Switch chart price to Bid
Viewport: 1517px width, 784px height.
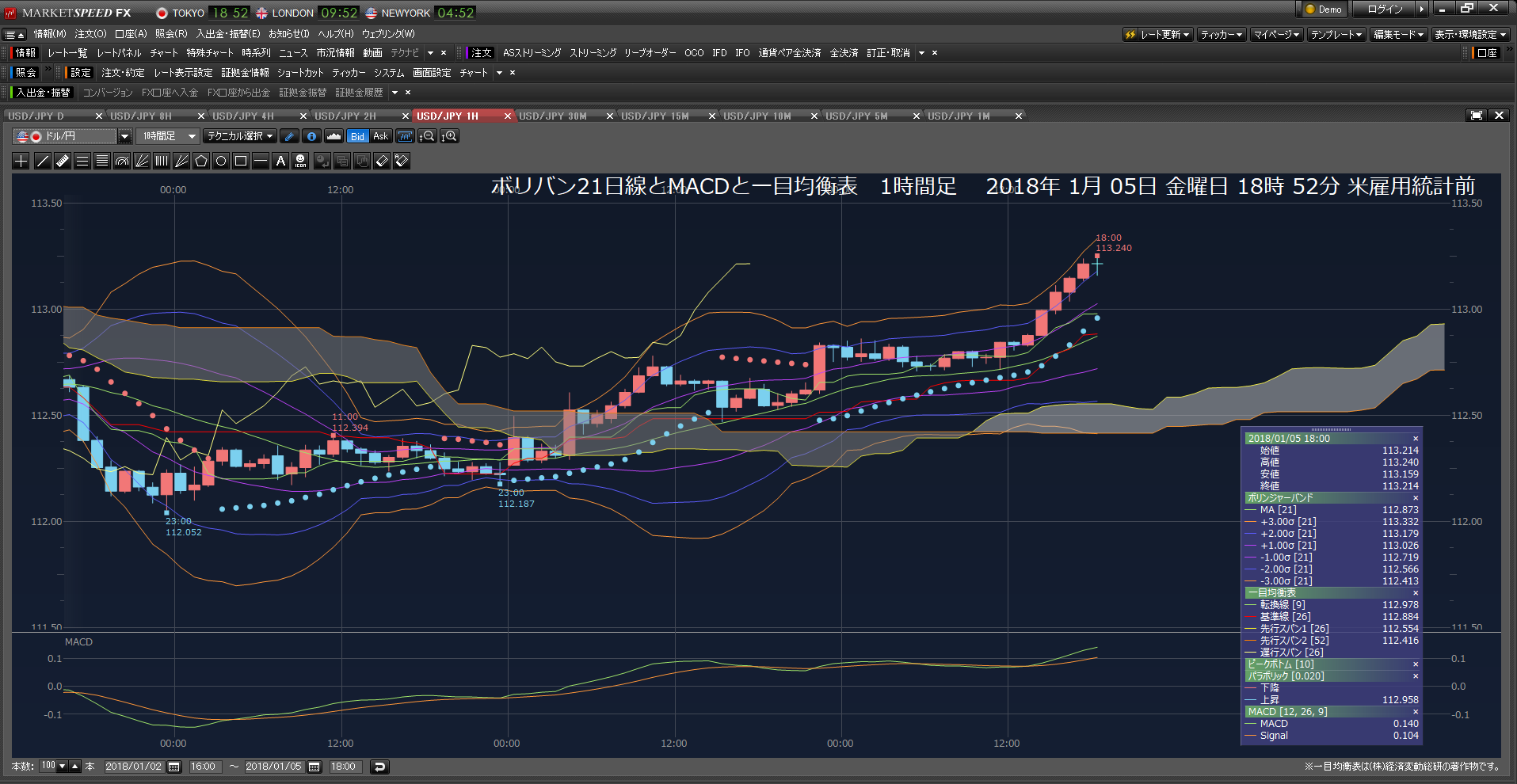point(358,136)
